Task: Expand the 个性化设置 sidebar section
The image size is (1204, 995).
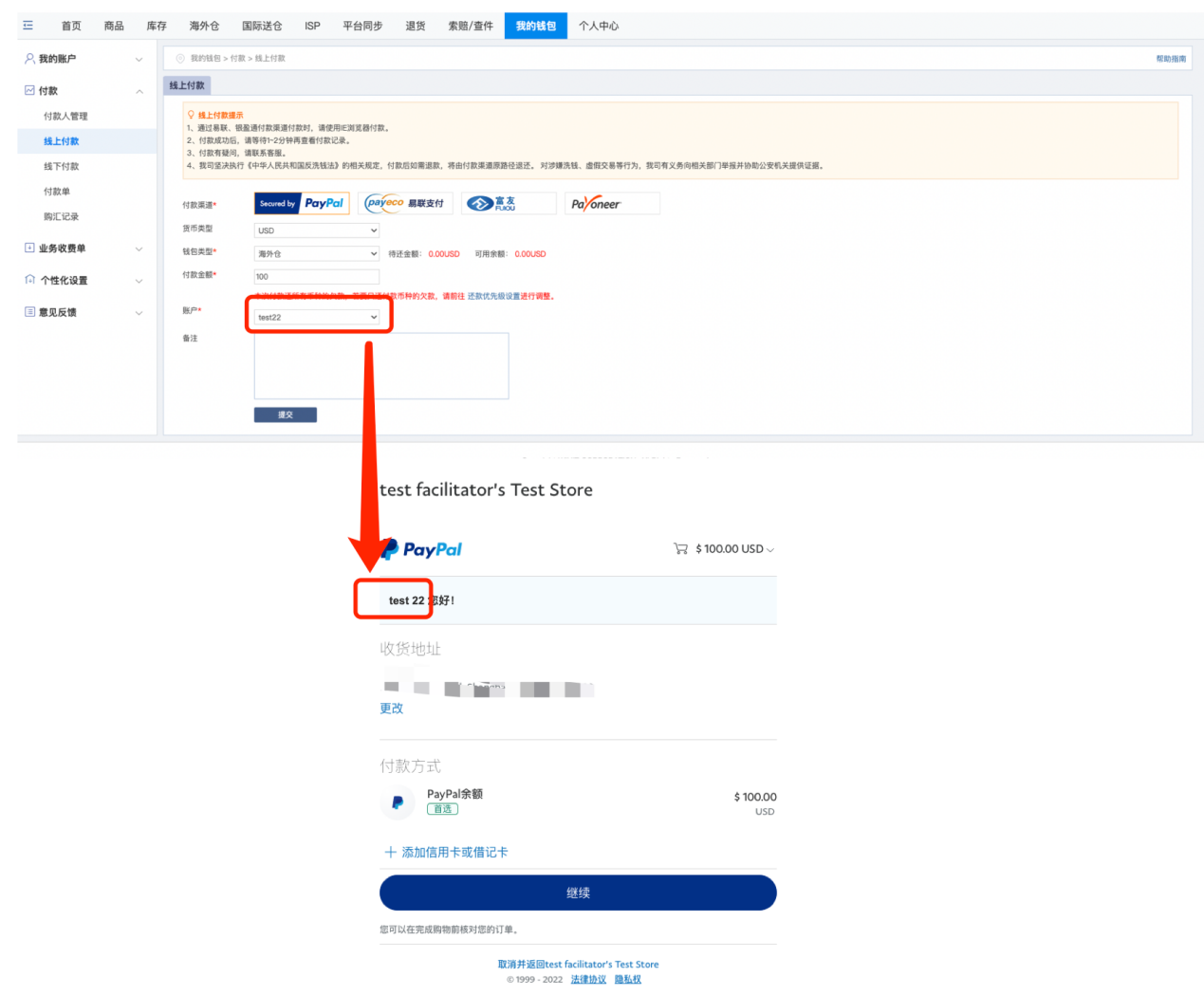Action: click(139, 282)
